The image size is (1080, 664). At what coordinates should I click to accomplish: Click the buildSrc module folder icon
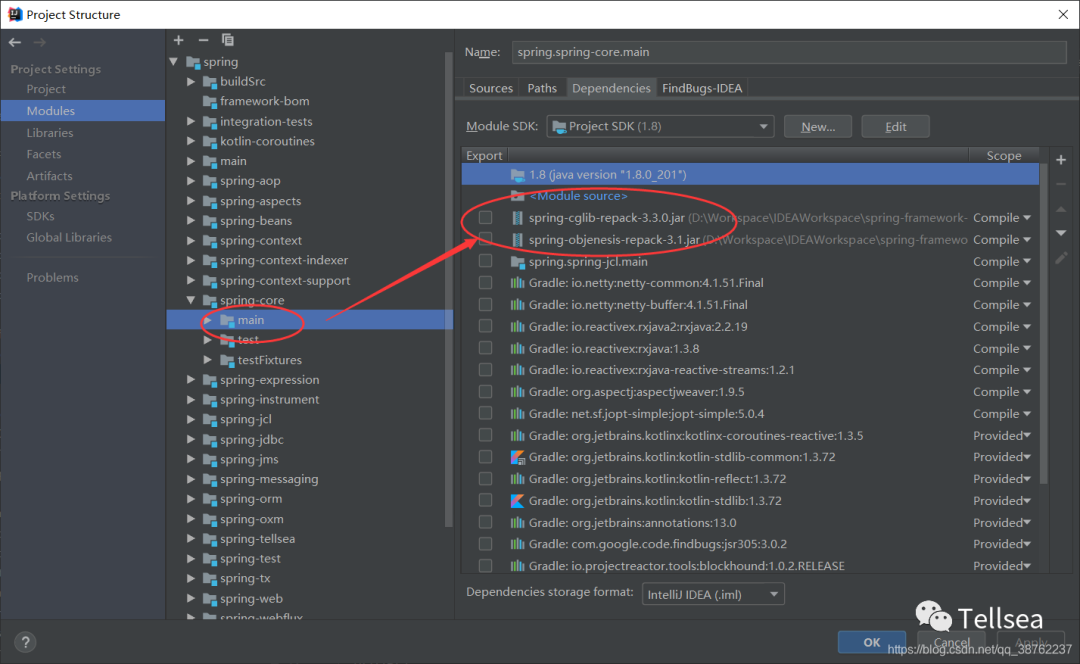[210, 82]
